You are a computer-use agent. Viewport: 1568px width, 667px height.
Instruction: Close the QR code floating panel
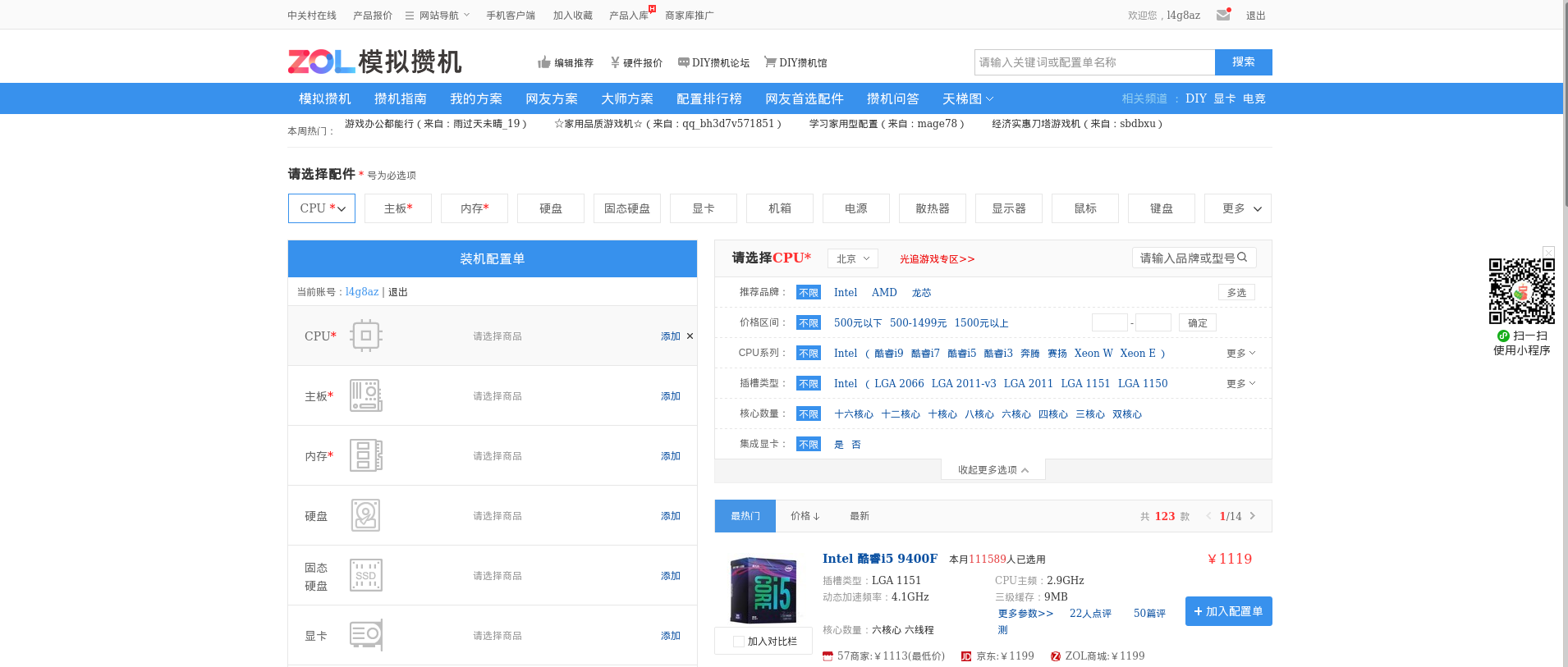point(1548,252)
